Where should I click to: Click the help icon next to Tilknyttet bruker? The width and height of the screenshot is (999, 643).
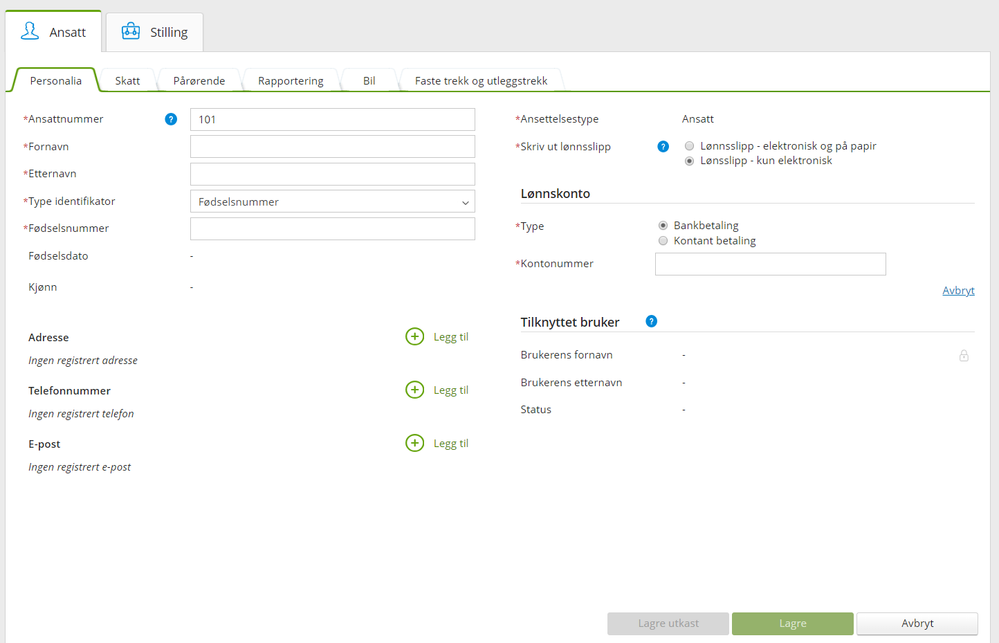tap(652, 321)
